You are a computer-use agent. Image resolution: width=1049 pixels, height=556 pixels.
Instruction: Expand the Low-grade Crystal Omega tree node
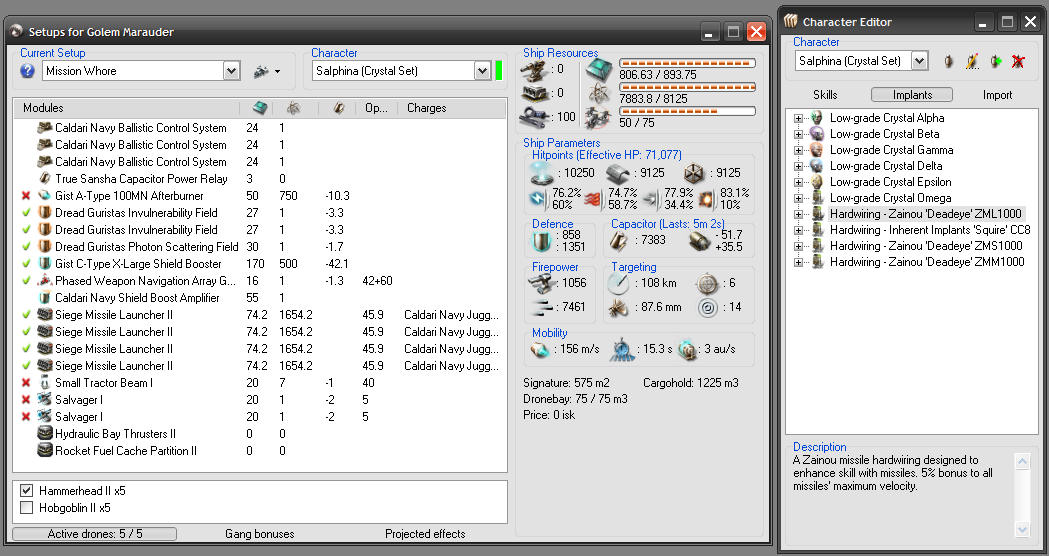(x=799, y=198)
